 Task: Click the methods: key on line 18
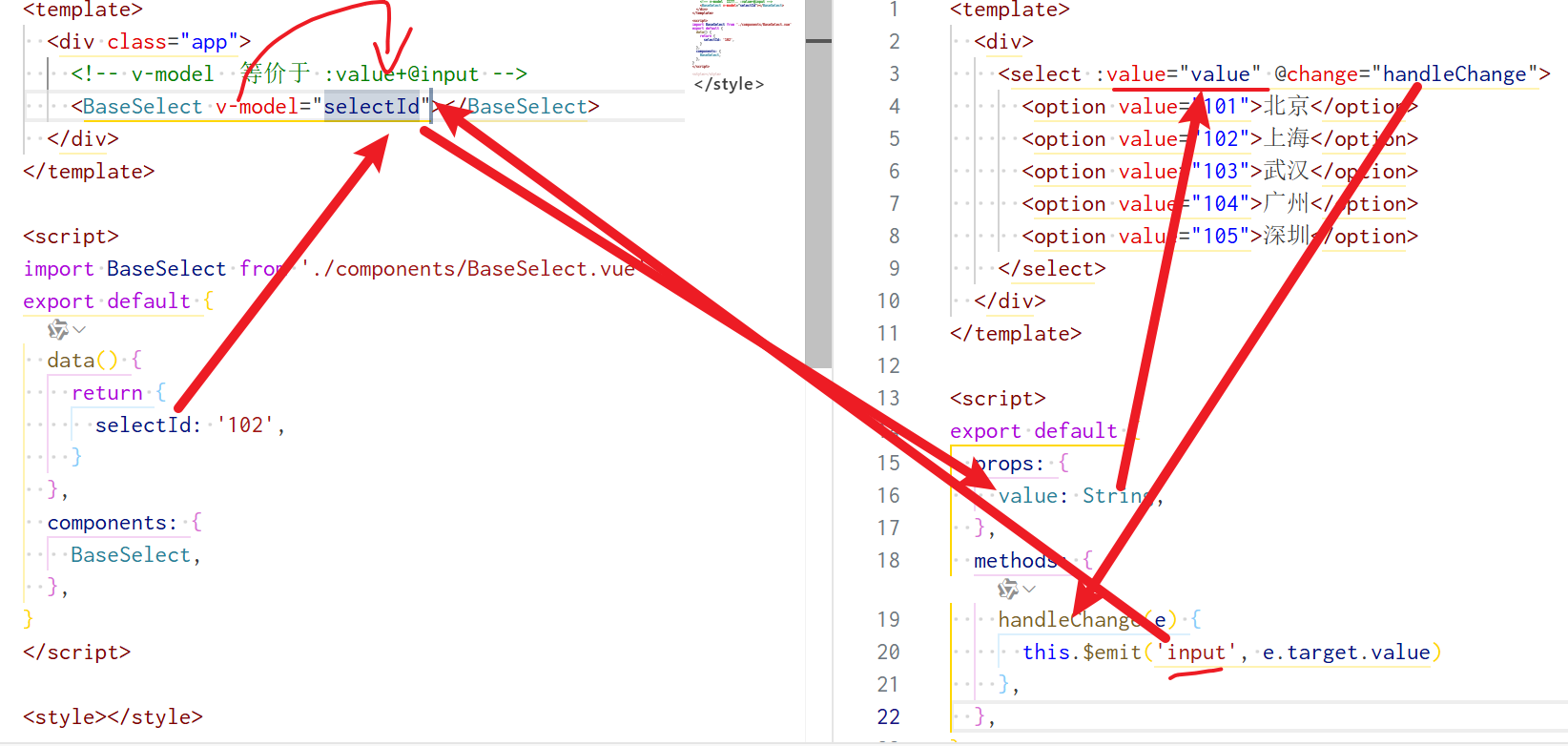[1021, 560]
